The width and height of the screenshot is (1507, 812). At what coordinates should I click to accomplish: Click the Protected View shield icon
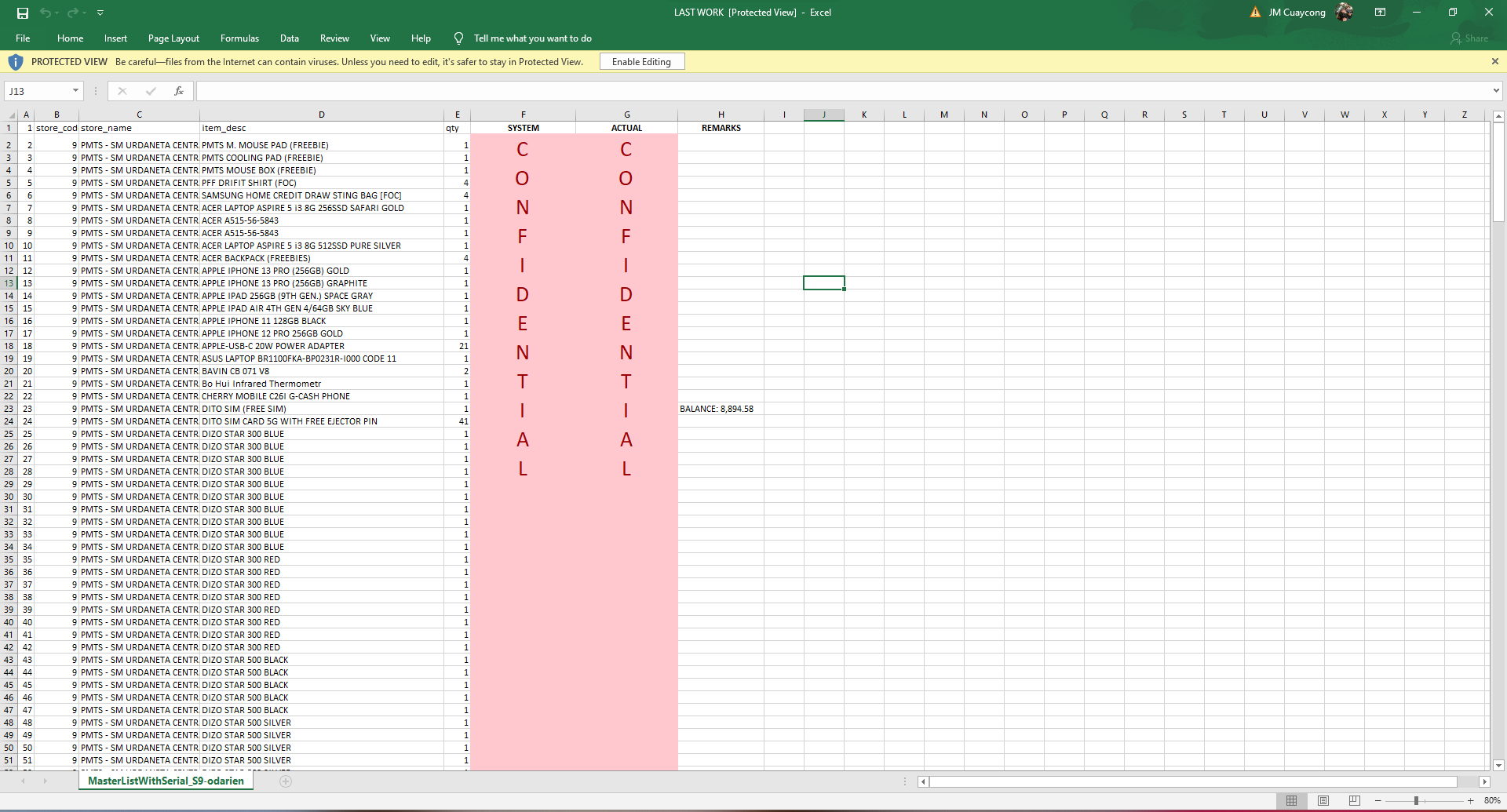15,62
